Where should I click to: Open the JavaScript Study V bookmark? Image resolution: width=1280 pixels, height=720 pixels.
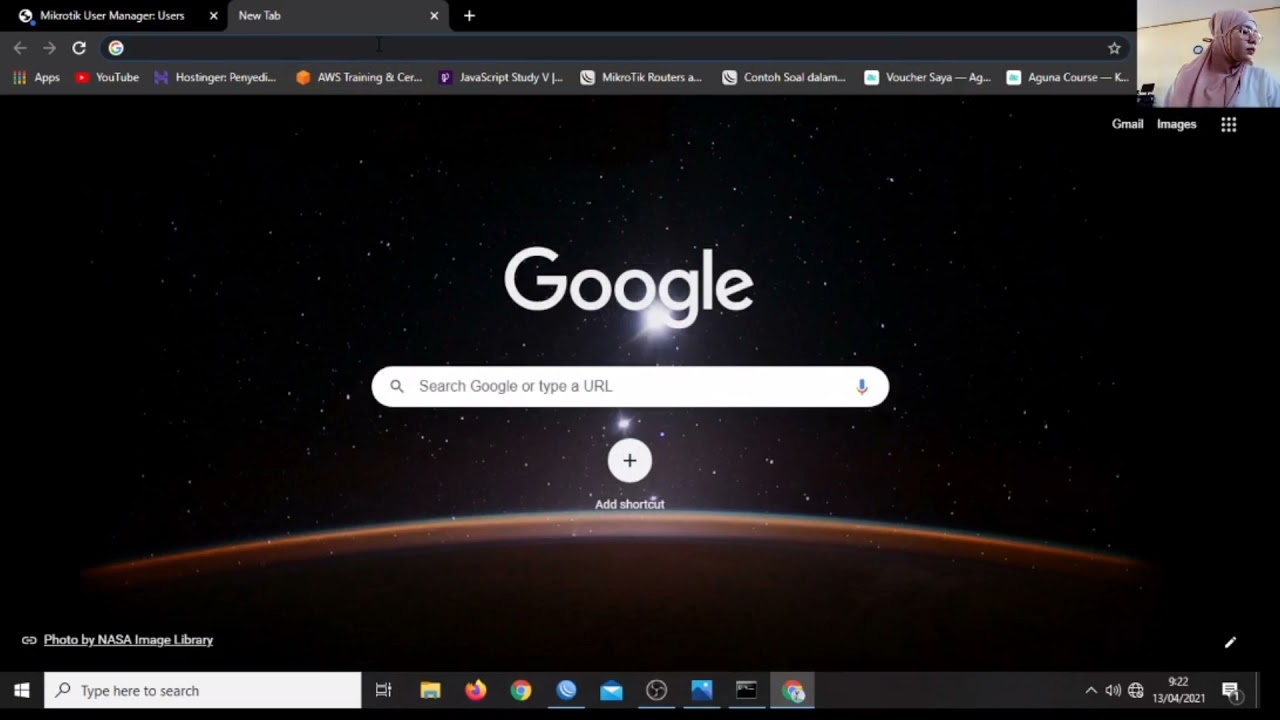[501, 77]
